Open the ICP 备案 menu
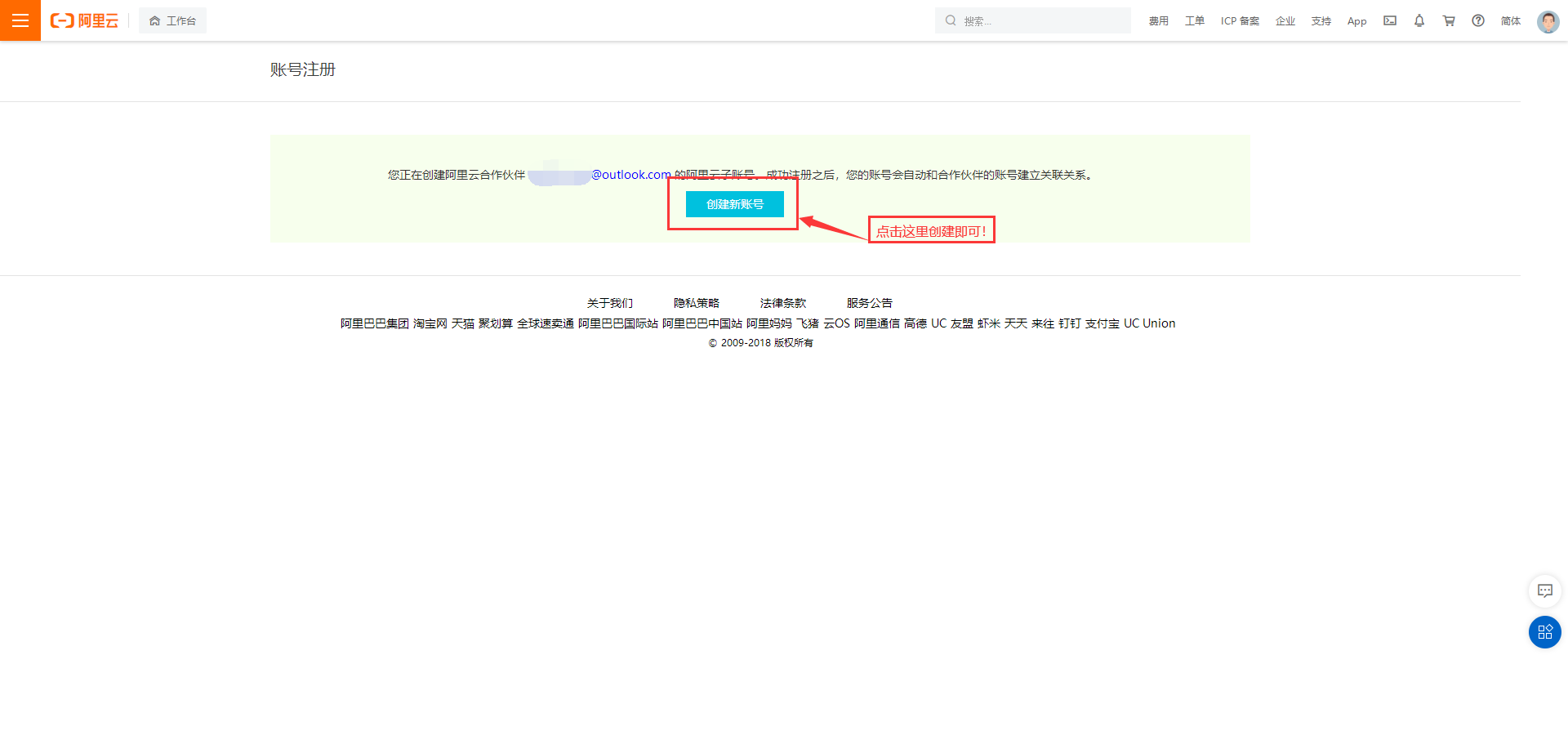 click(x=1240, y=21)
